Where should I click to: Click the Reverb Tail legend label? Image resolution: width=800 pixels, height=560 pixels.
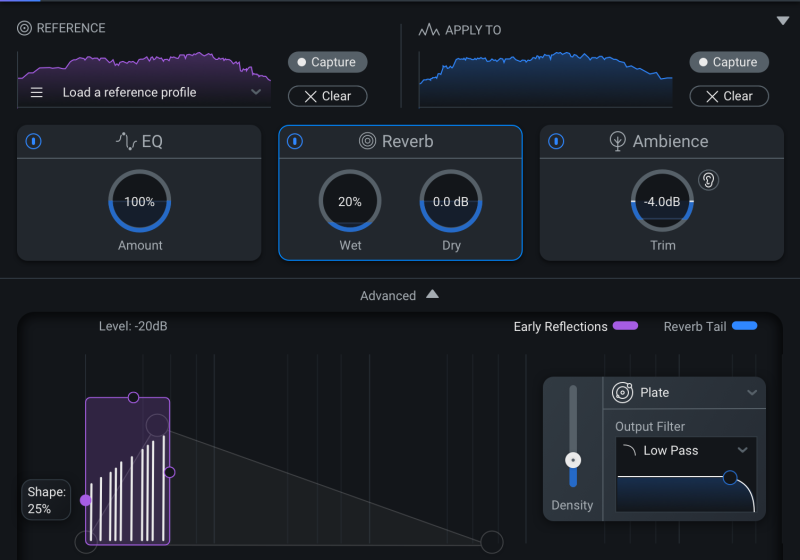695,326
